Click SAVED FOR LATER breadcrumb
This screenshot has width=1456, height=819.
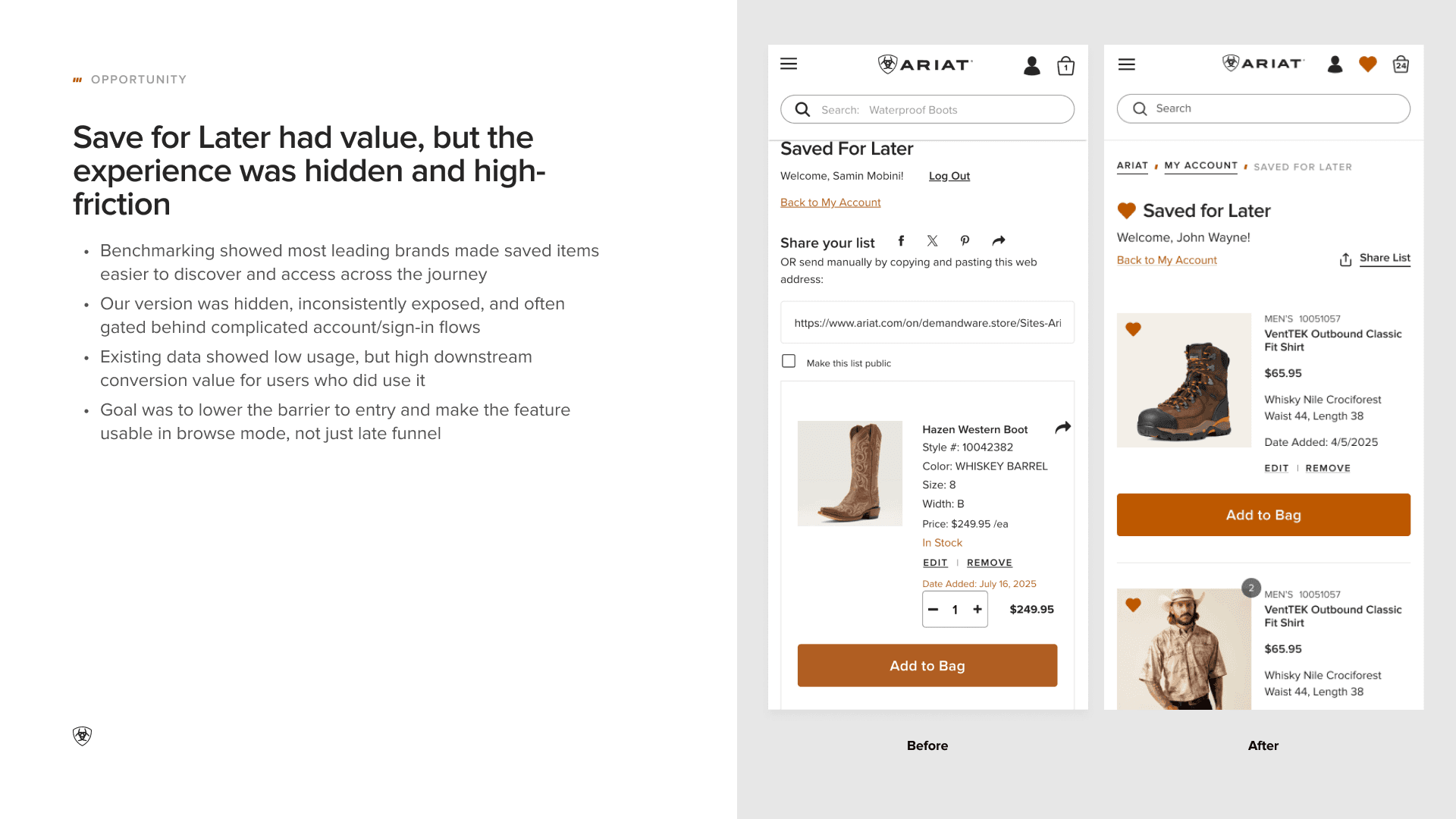tap(1303, 167)
